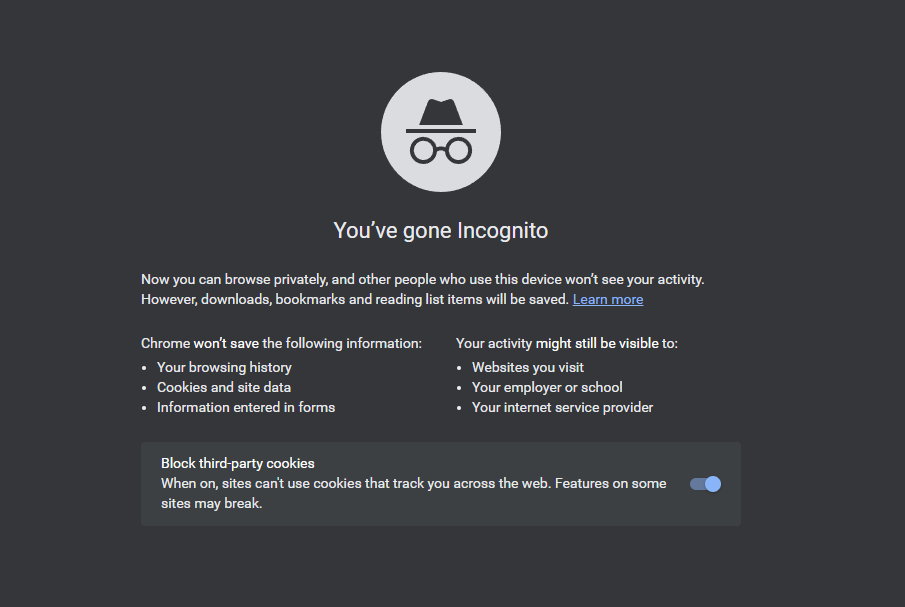Click the gray cookies settings card

[440, 483]
